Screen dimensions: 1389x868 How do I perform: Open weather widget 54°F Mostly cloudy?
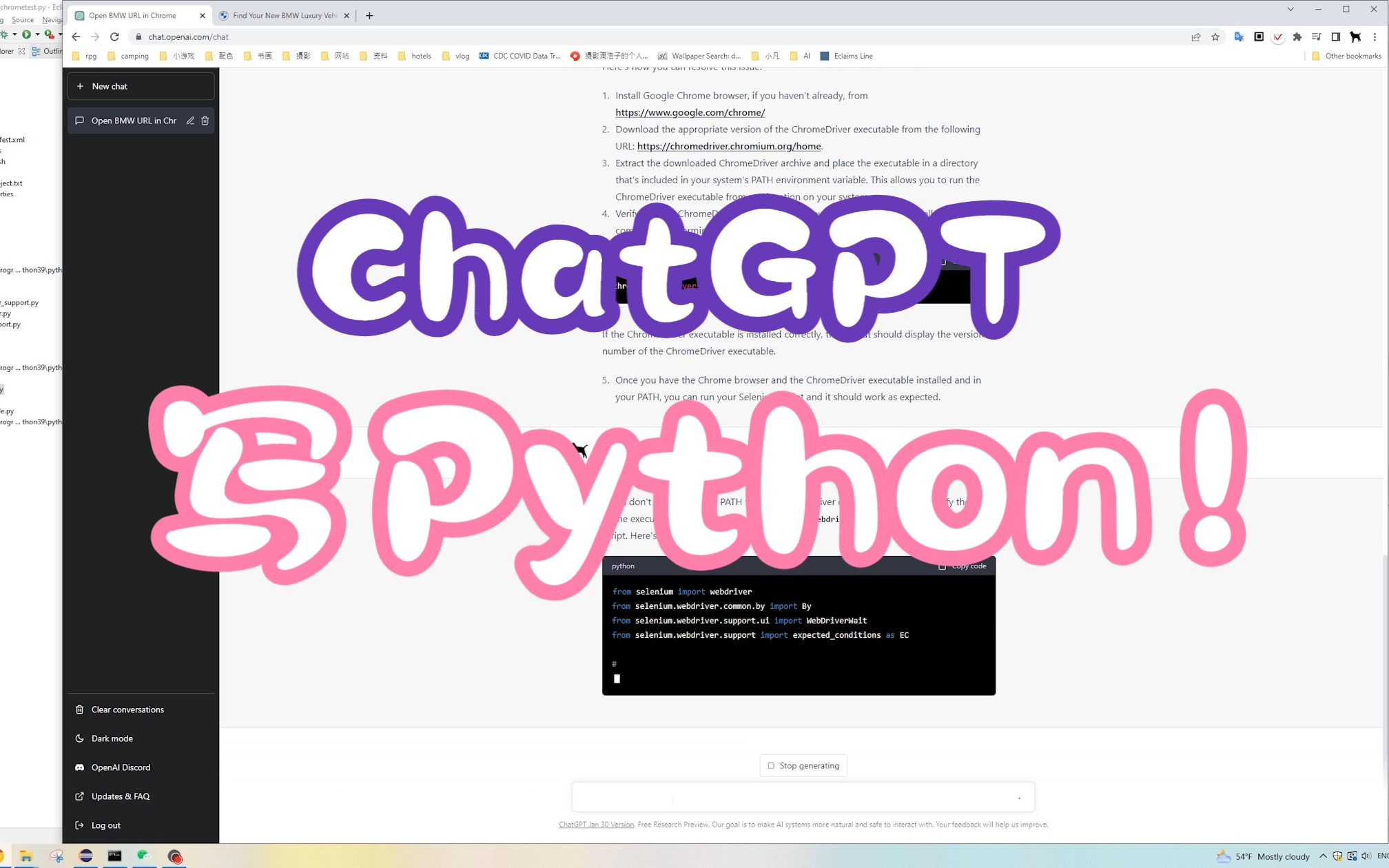click(1263, 856)
